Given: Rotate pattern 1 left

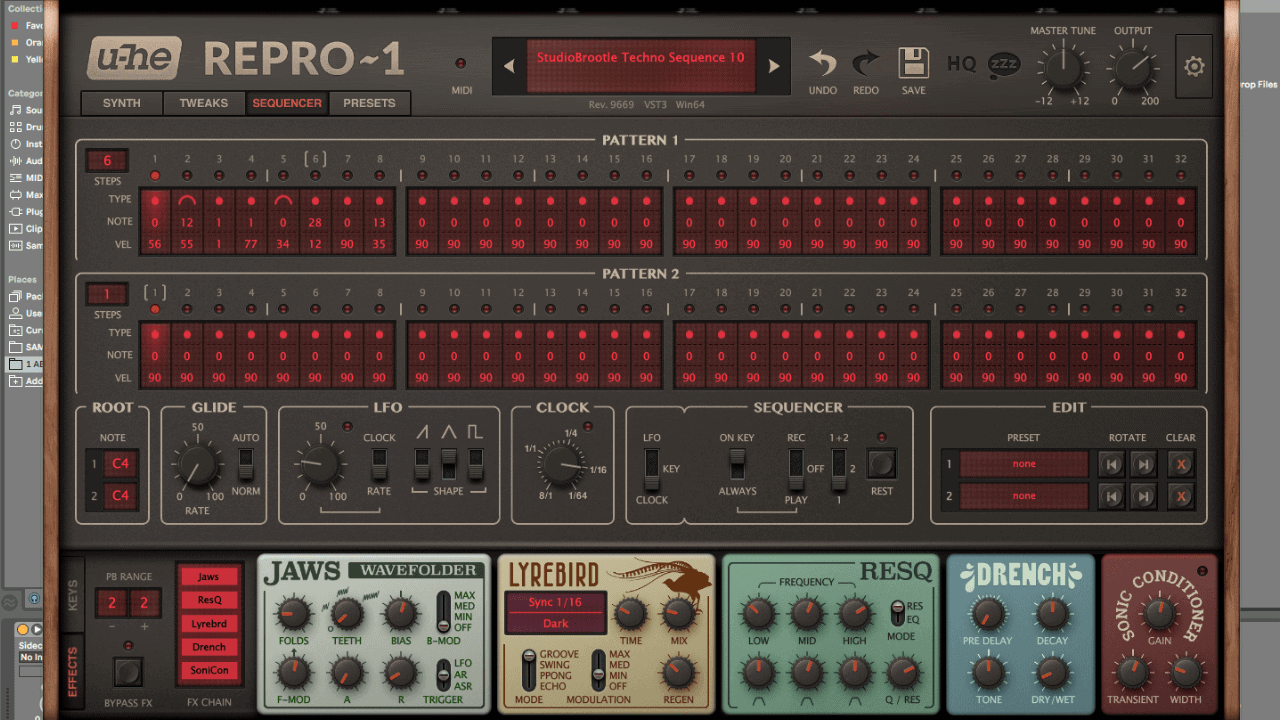Looking at the screenshot, I should (1111, 464).
